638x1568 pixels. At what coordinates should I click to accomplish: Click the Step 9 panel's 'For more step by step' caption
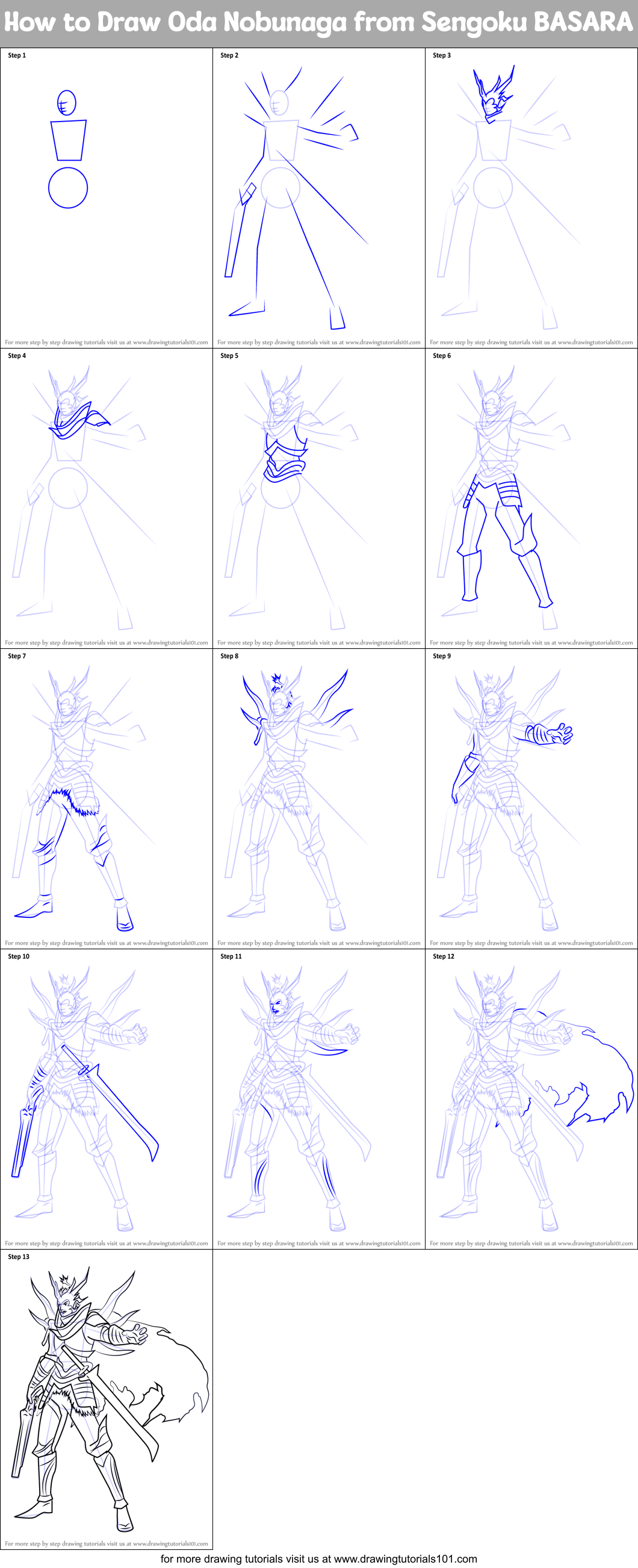click(x=531, y=943)
